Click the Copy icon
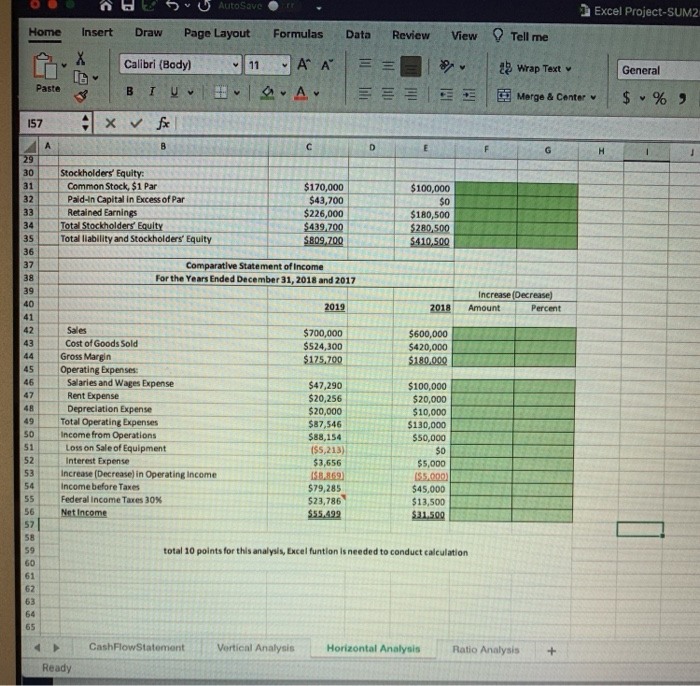Screen dimensions: 700x686 coord(81,78)
